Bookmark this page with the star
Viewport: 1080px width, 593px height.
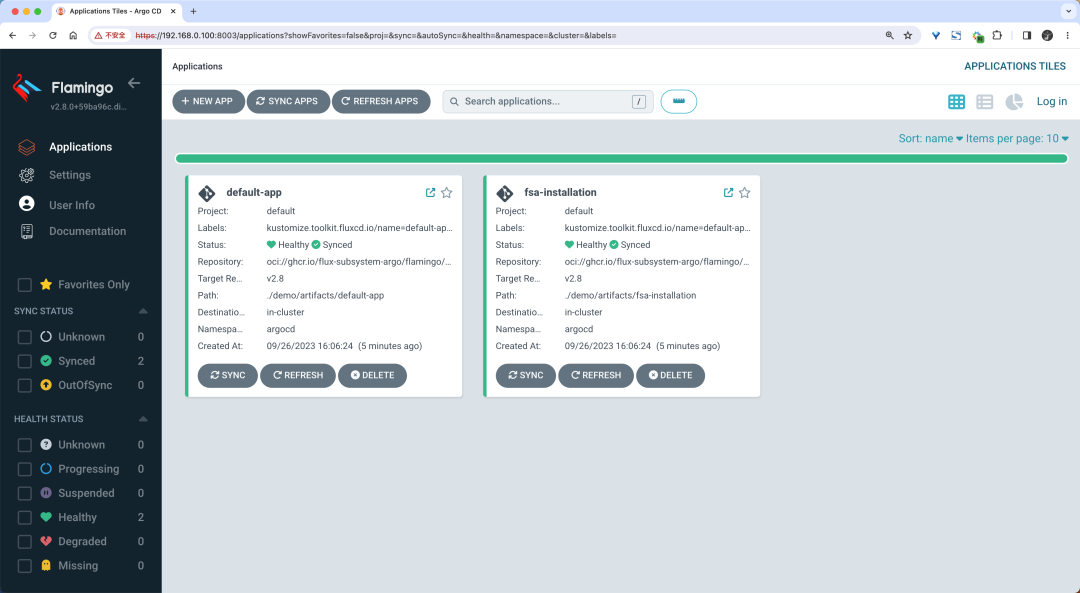pos(908,35)
